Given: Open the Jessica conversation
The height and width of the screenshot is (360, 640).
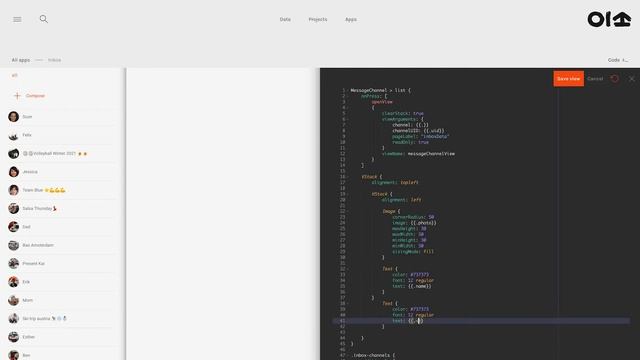Looking at the screenshot, I should (62, 172).
